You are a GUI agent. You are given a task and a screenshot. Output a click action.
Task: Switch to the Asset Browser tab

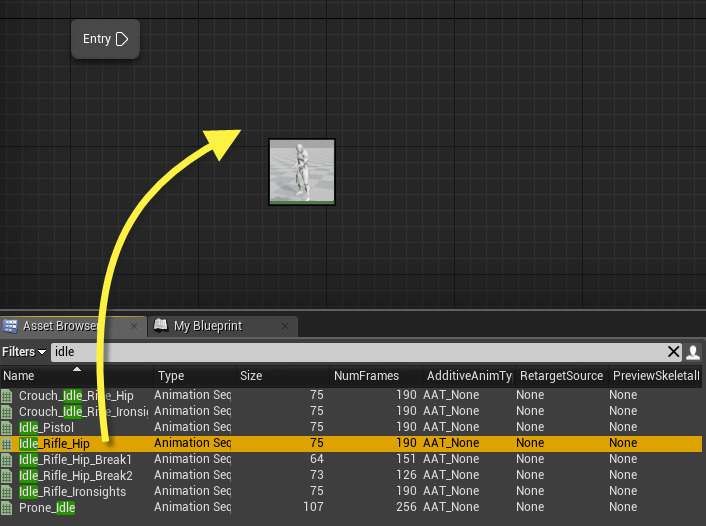click(x=60, y=326)
